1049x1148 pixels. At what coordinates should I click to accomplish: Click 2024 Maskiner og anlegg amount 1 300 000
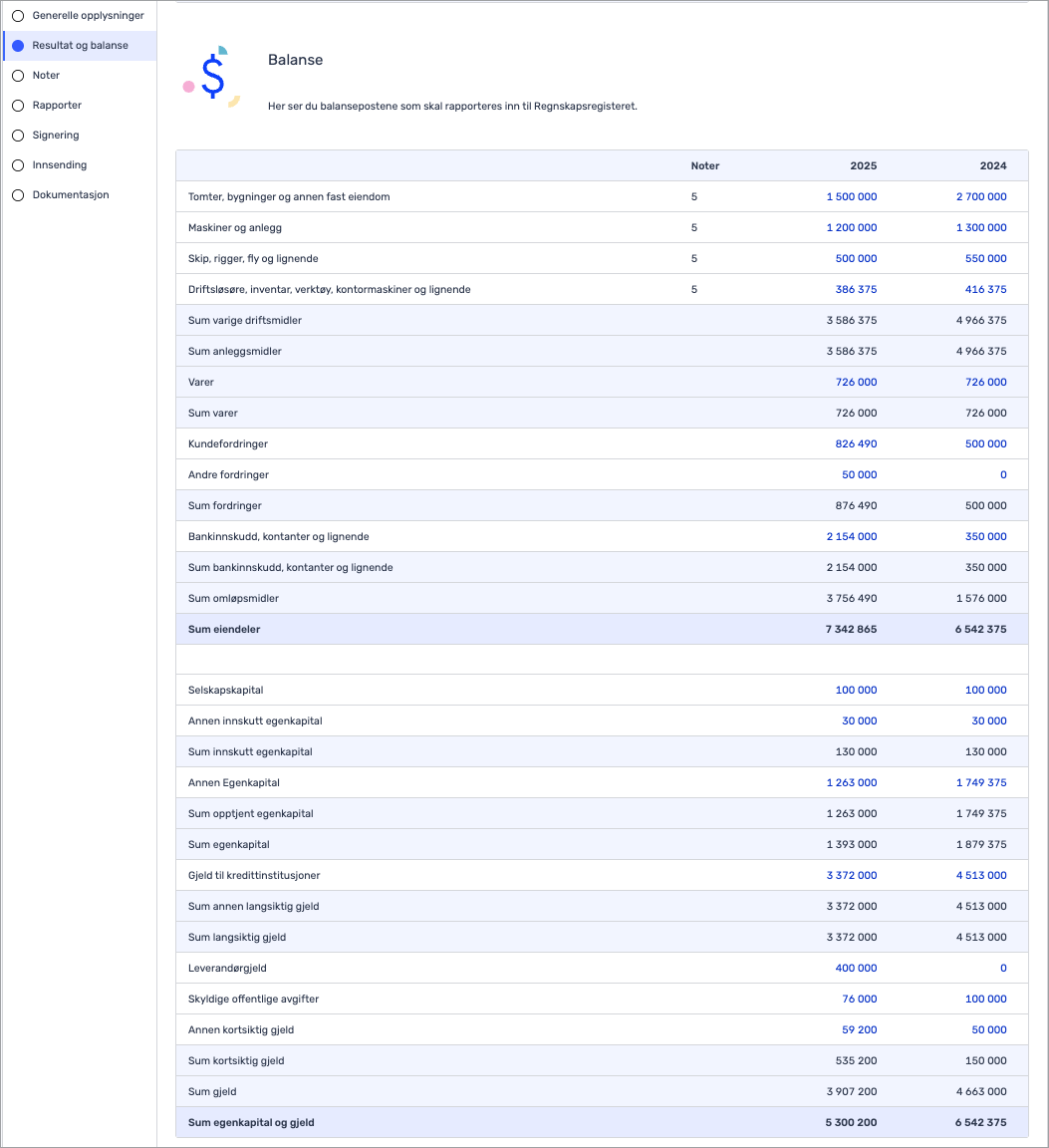[x=980, y=228]
